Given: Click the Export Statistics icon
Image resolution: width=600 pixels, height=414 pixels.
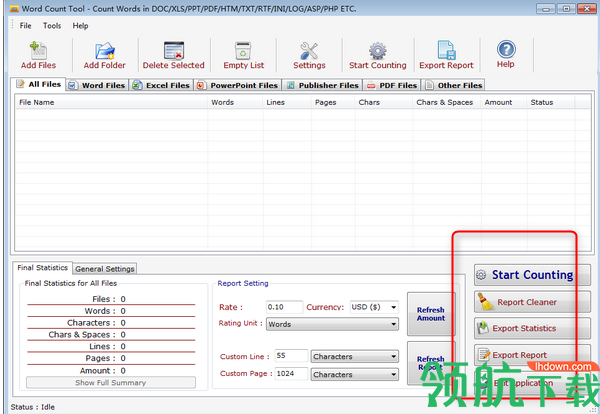Looking at the screenshot, I should pyautogui.click(x=483, y=328).
